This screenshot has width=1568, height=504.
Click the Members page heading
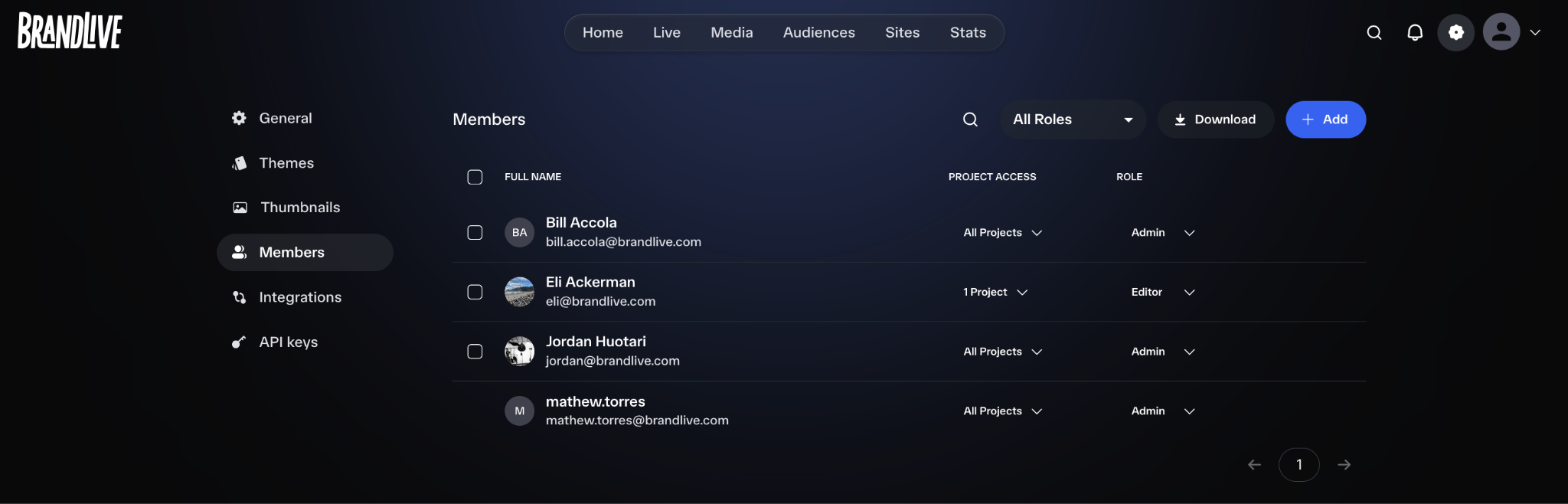pos(488,119)
